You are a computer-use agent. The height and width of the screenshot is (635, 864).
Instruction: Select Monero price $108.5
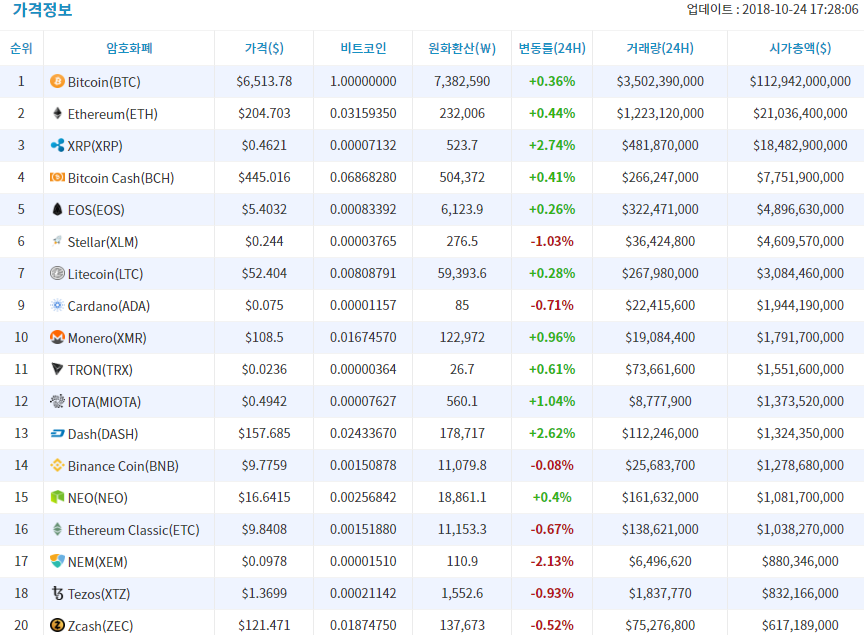[264, 337]
